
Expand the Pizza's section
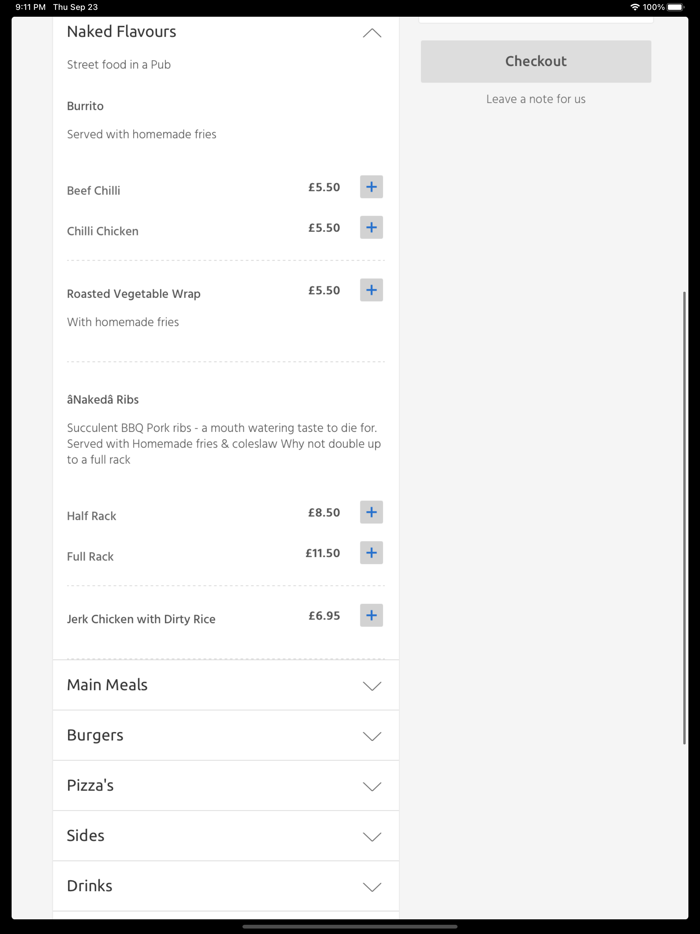[372, 786]
